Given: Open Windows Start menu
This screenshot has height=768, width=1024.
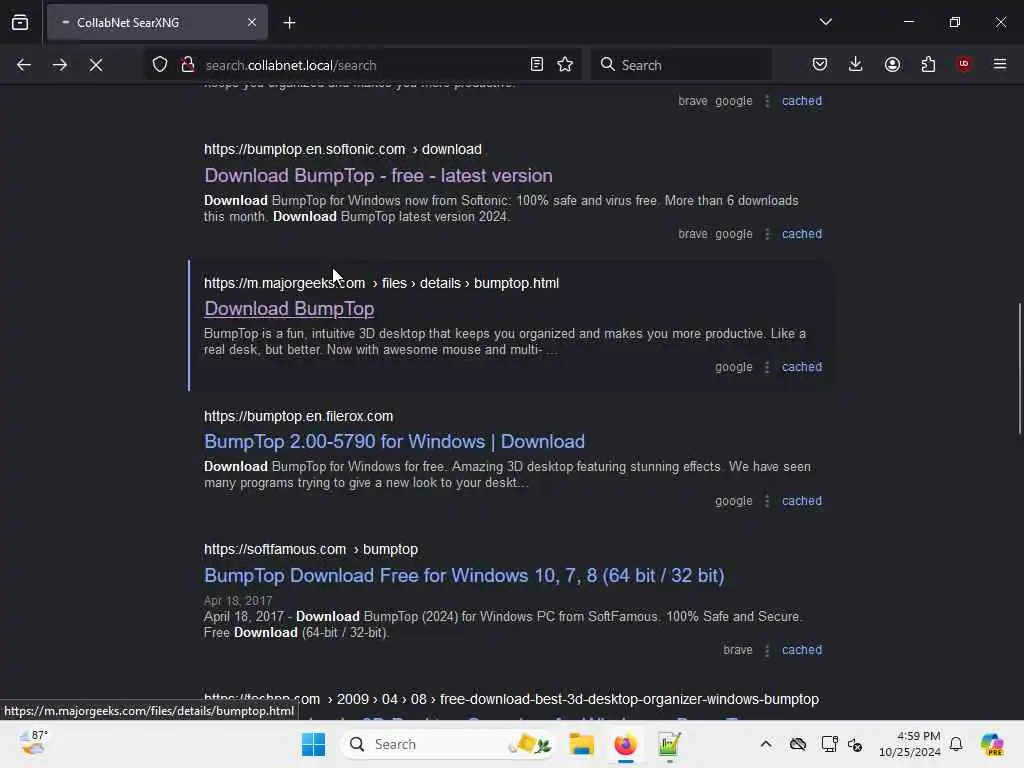Looking at the screenshot, I should pos(313,744).
